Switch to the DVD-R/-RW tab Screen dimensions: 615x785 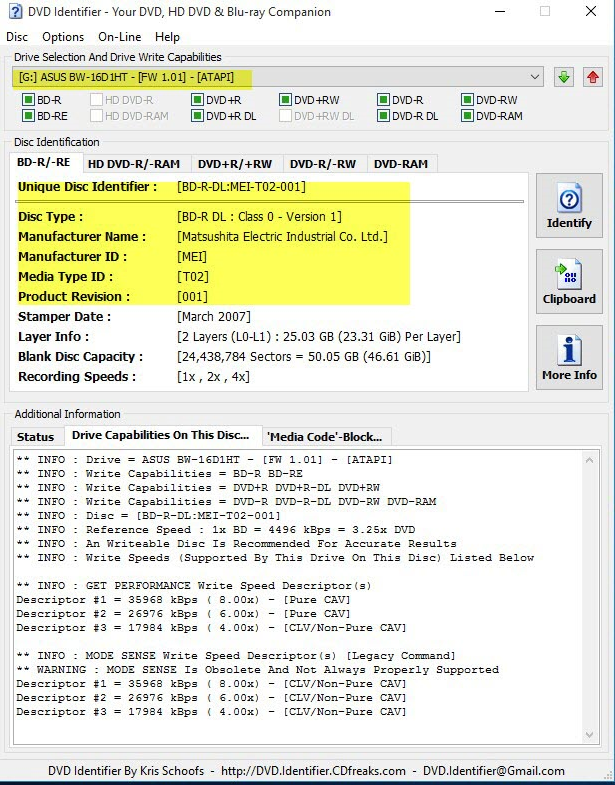pos(323,164)
